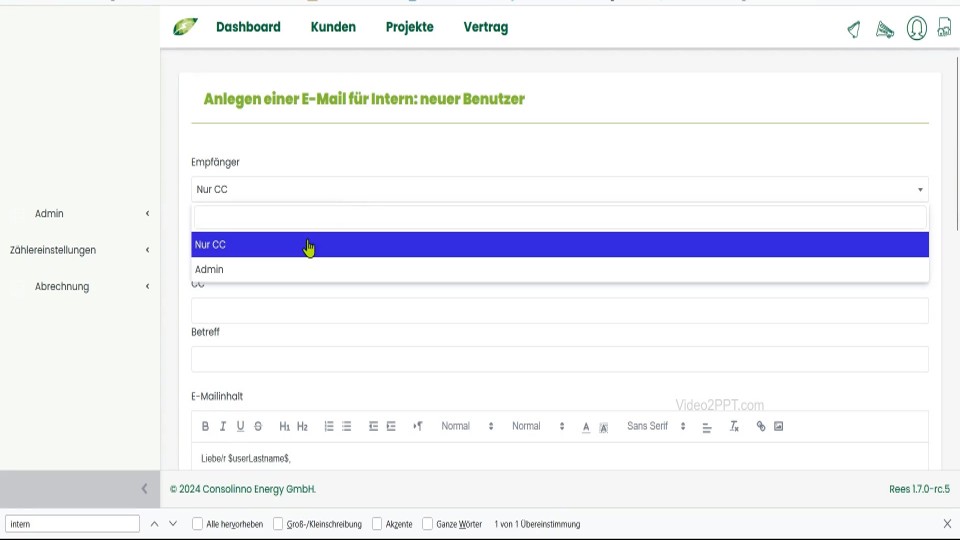Open the Projekte menu

(410, 27)
